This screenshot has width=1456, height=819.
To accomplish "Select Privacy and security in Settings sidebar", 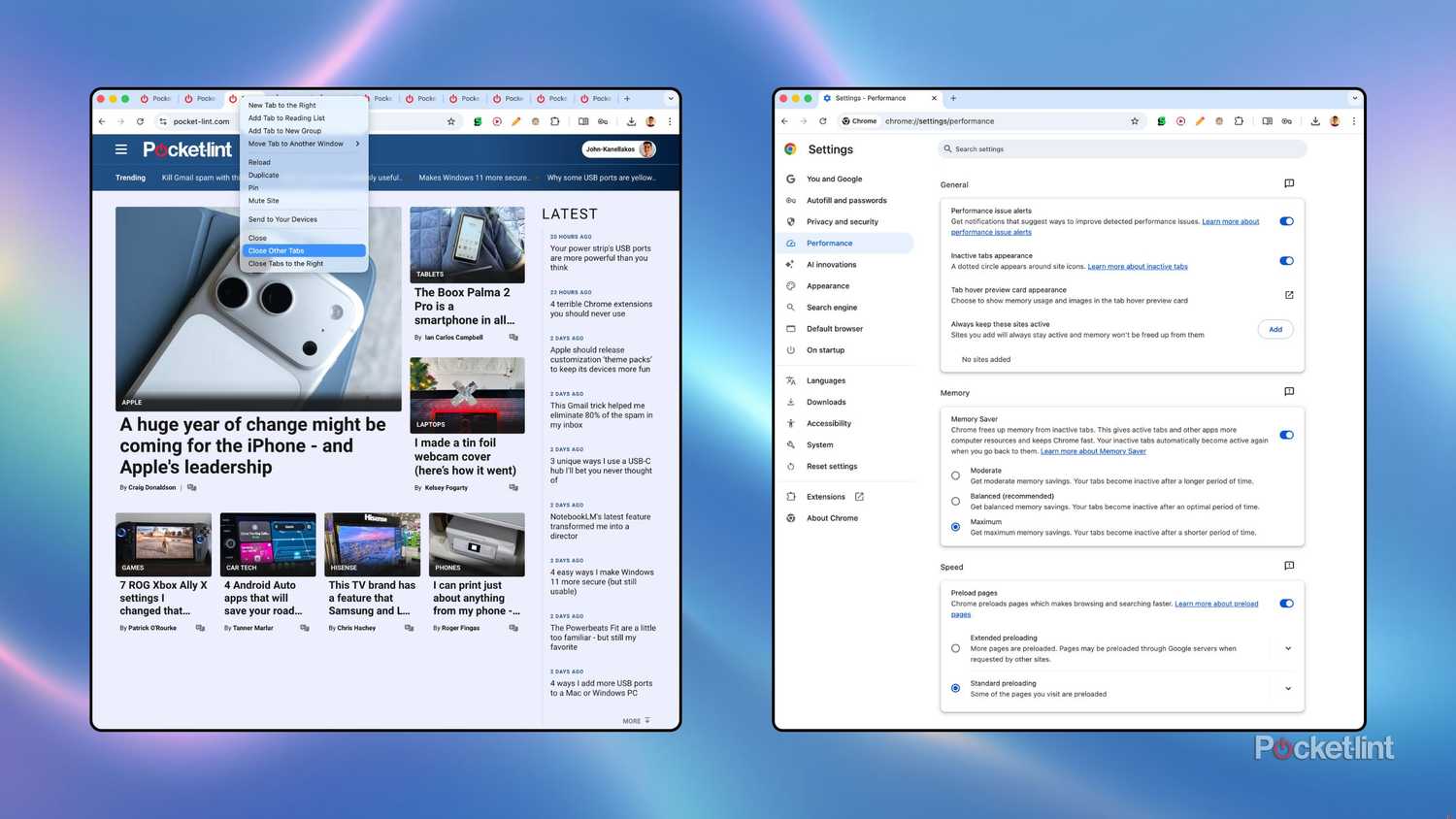I will click(x=841, y=221).
